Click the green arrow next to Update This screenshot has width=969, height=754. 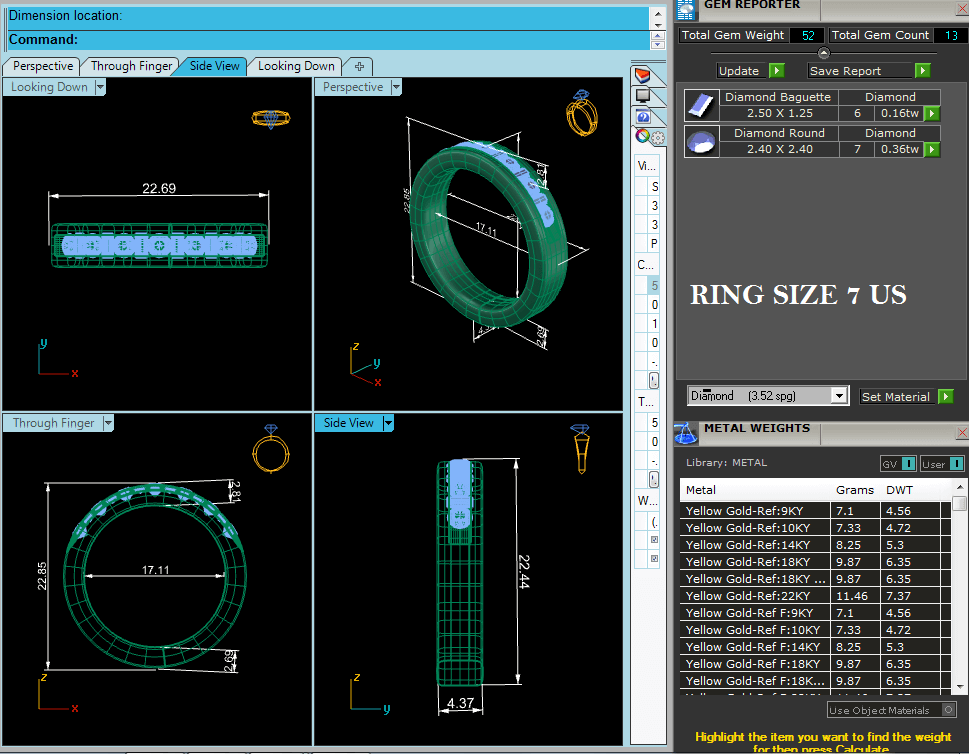776,71
